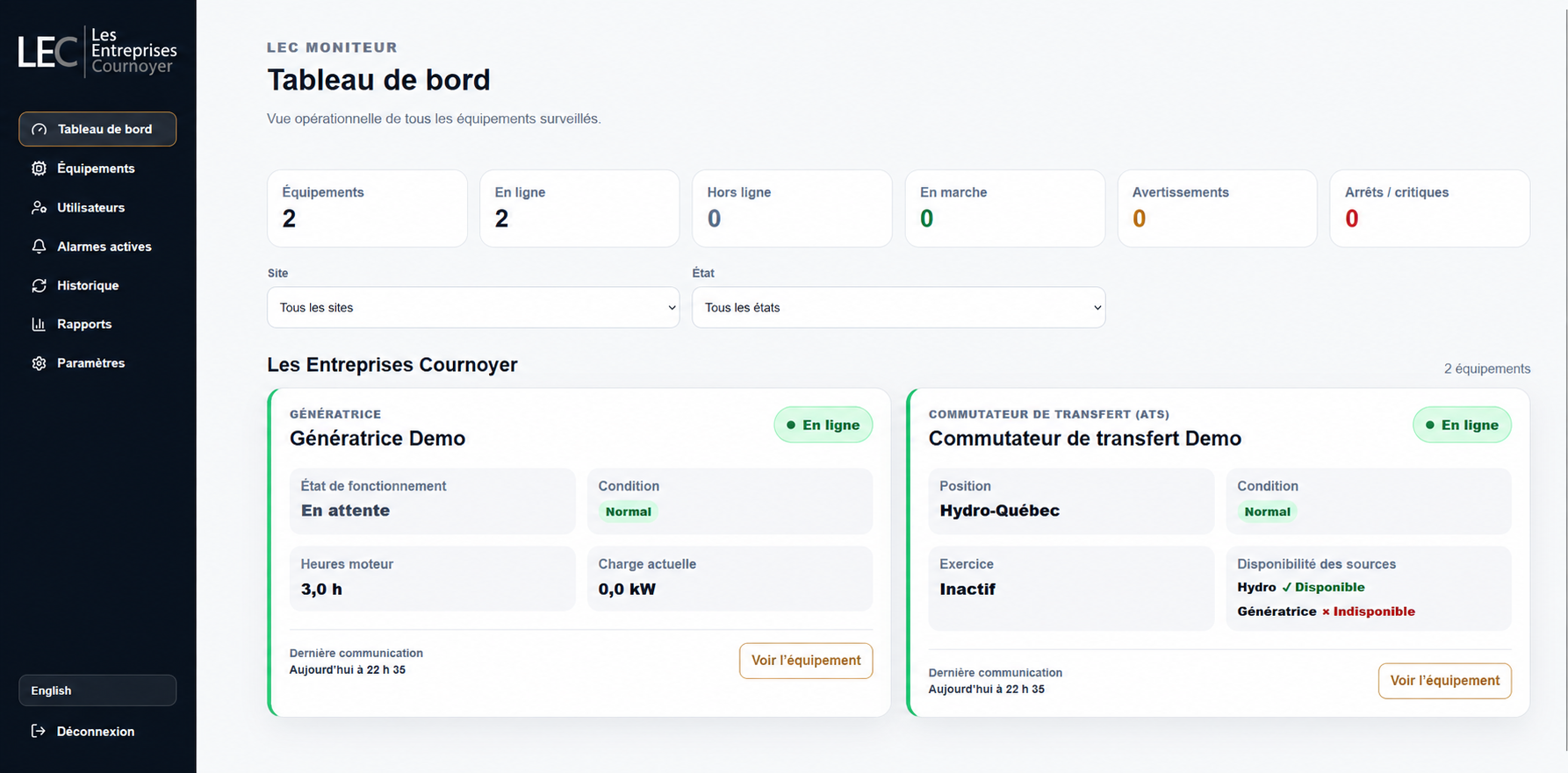Go to Équipements in the sidebar
1568x773 pixels.
(97, 168)
